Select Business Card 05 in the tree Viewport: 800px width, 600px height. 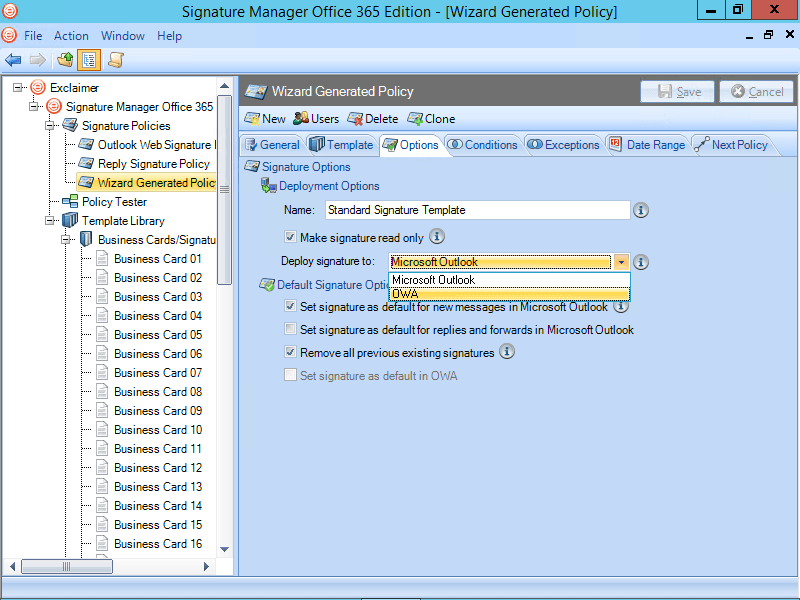(158, 335)
